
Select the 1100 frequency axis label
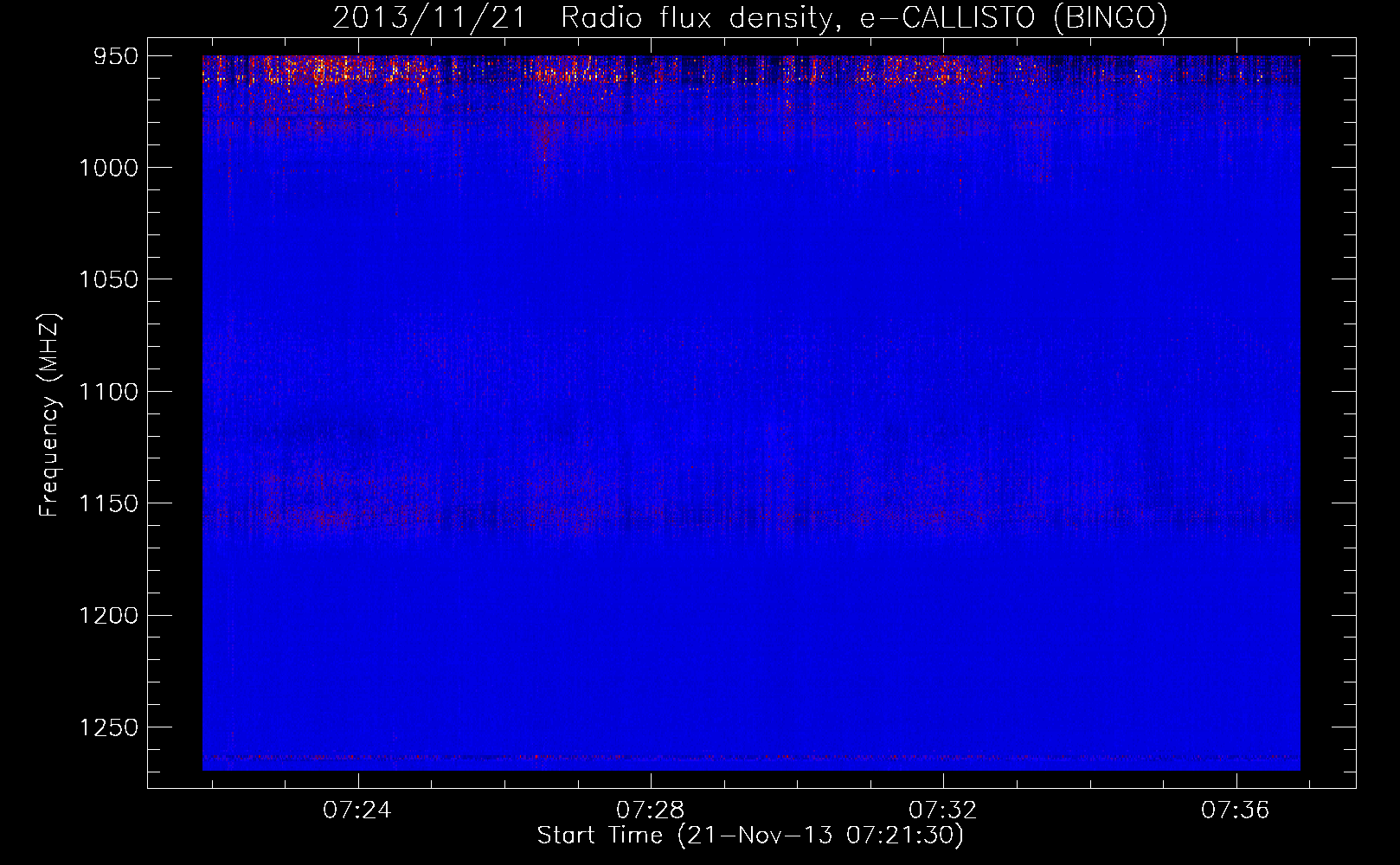click(x=108, y=392)
